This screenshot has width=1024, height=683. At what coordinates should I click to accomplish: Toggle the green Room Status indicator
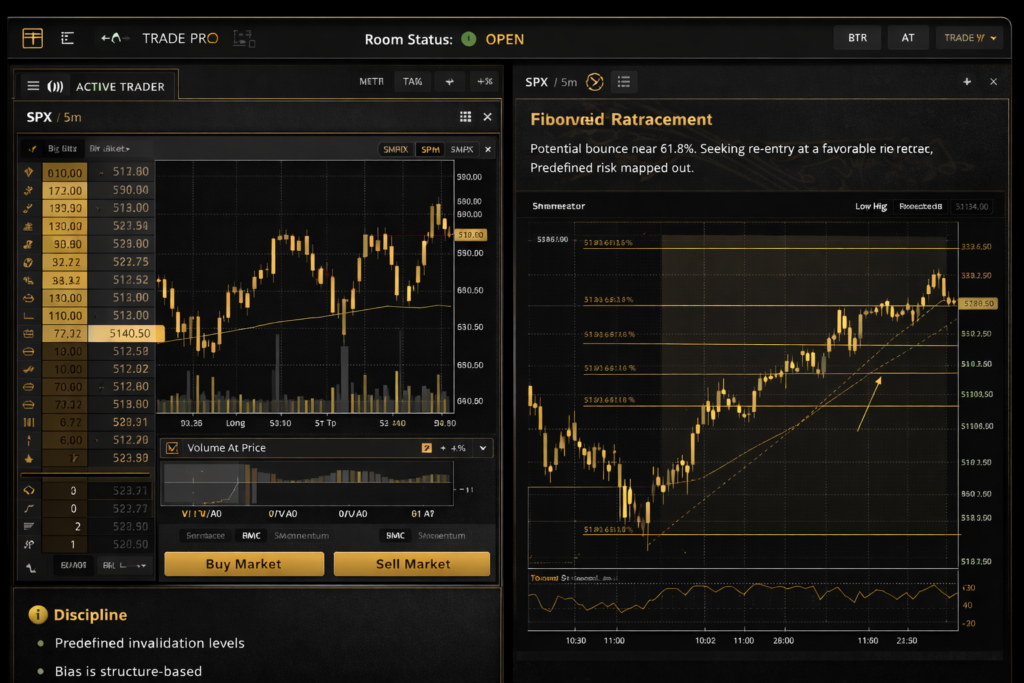[x=468, y=39]
